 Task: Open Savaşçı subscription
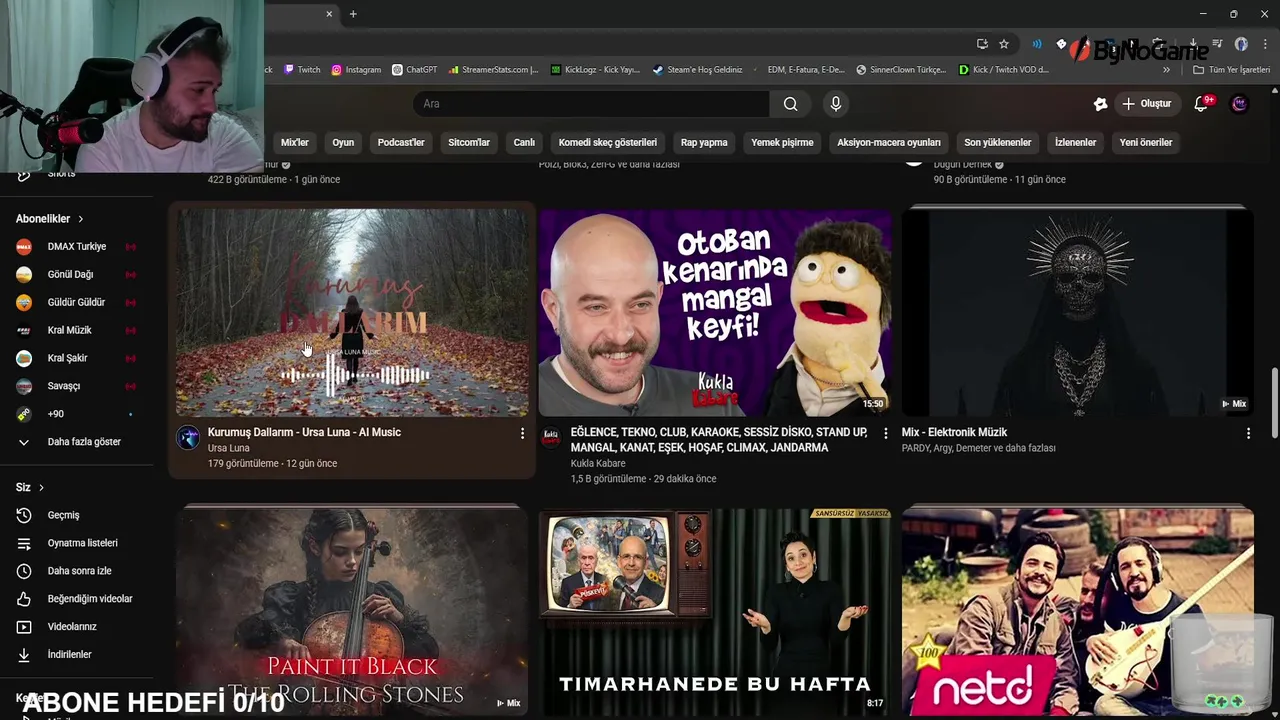point(77,387)
